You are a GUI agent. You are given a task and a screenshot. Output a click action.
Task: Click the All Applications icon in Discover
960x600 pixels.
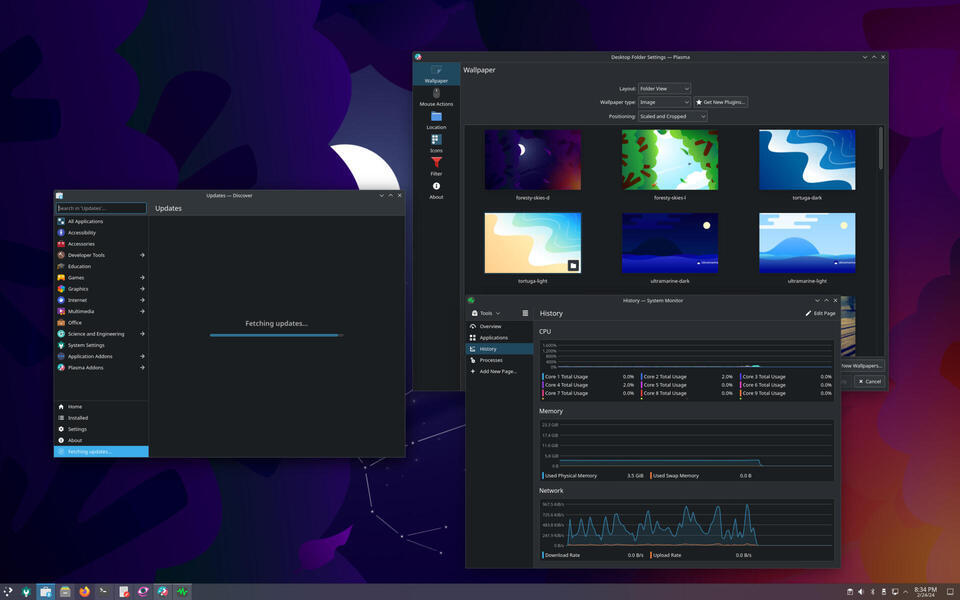(61, 221)
